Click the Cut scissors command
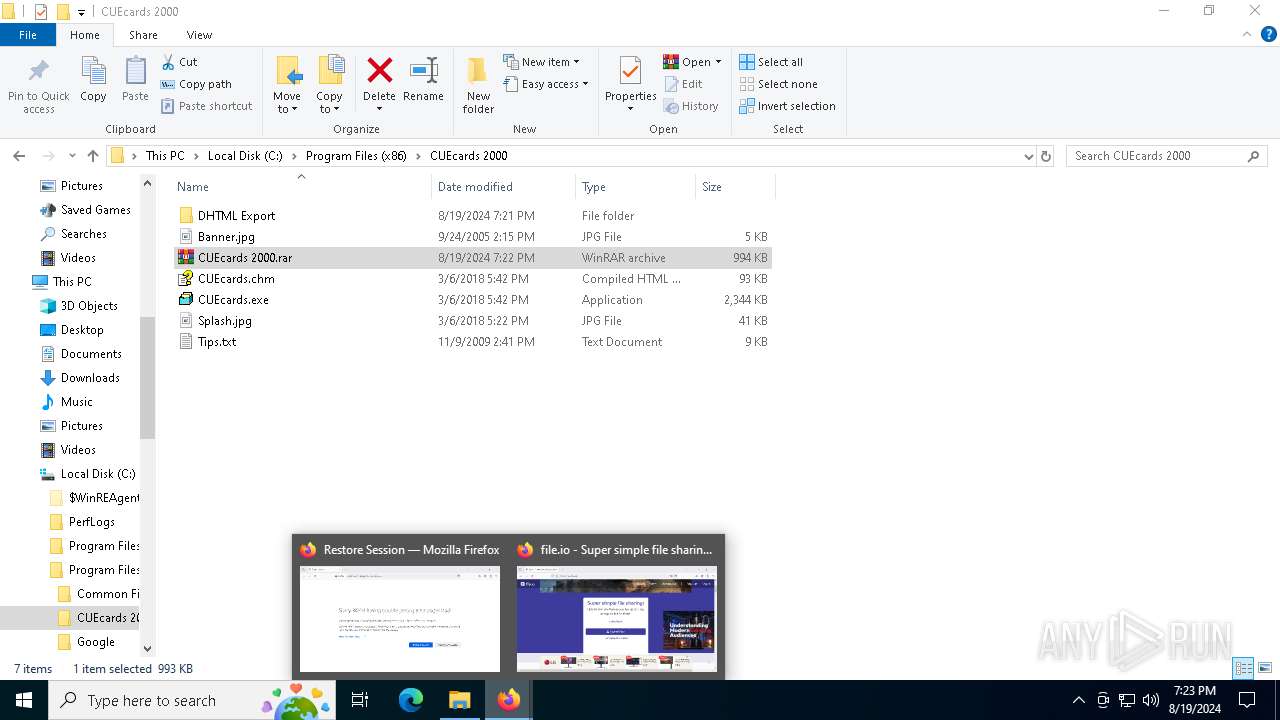1280x720 pixels. [180, 62]
